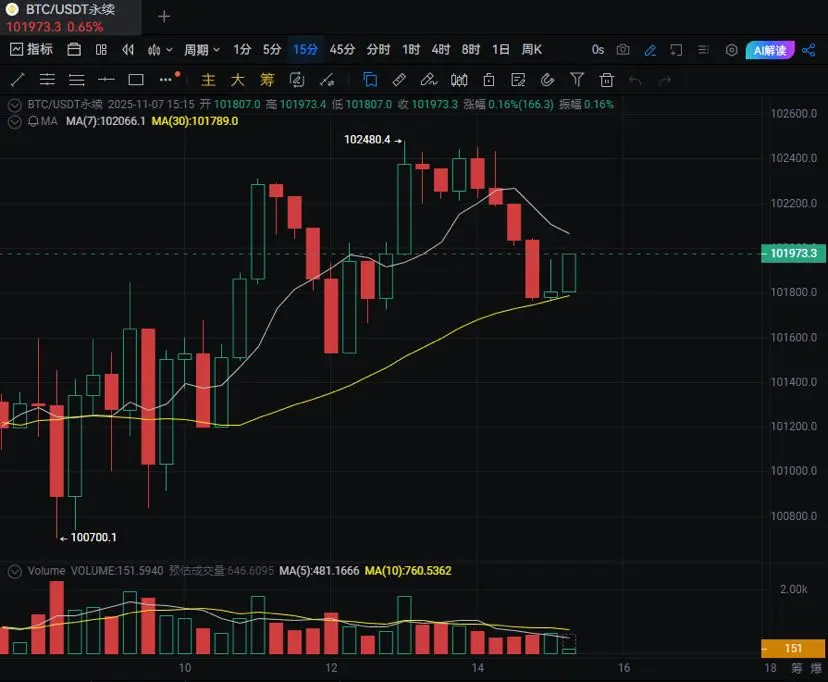Select the trend line drawing tool

pos(17,80)
